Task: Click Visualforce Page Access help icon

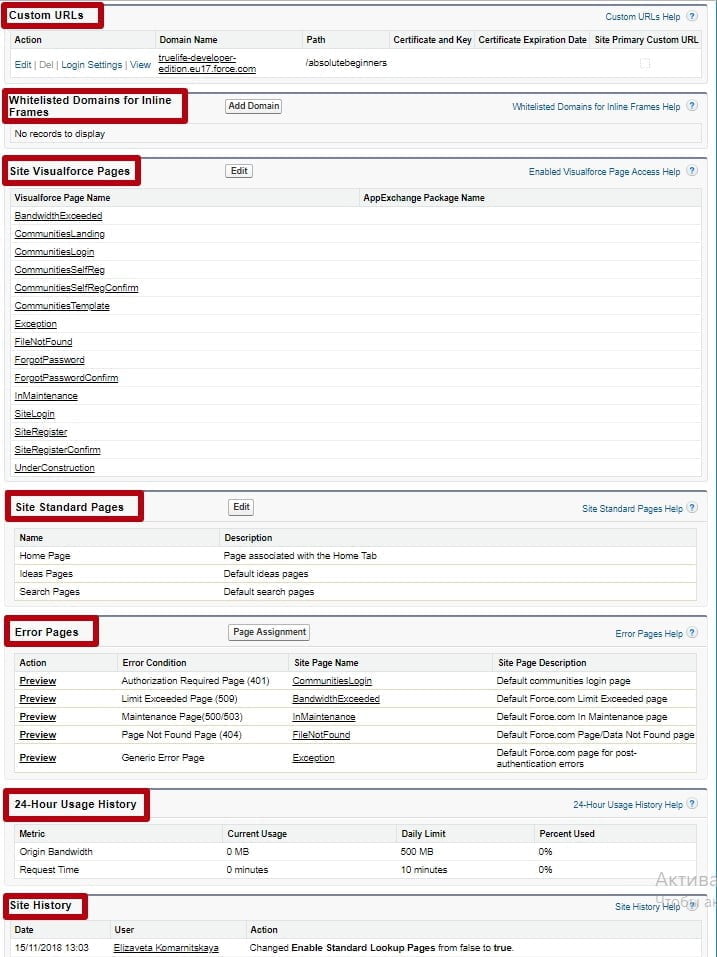Action: [x=691, y=171]
